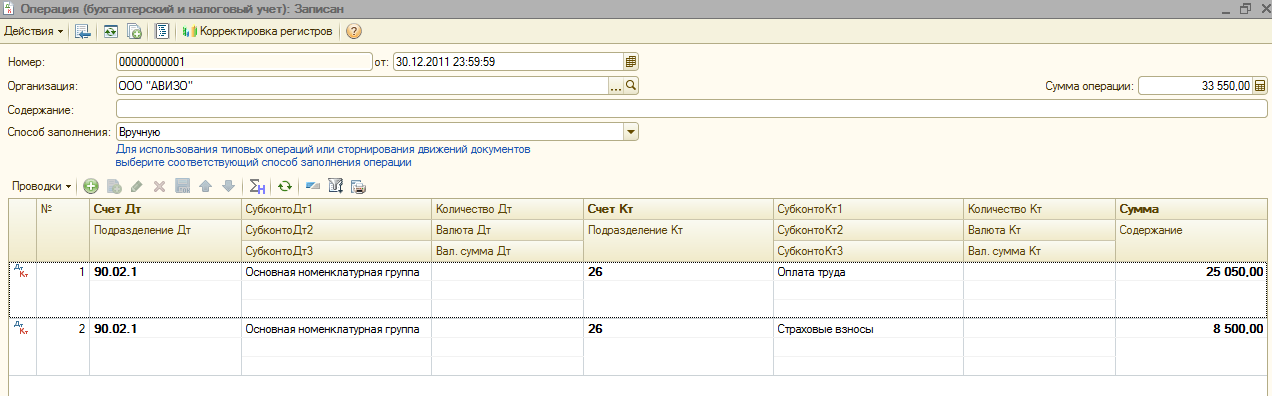1272x396 pixels.
Task: Click the Счет Дт column header
Action: 163,209
